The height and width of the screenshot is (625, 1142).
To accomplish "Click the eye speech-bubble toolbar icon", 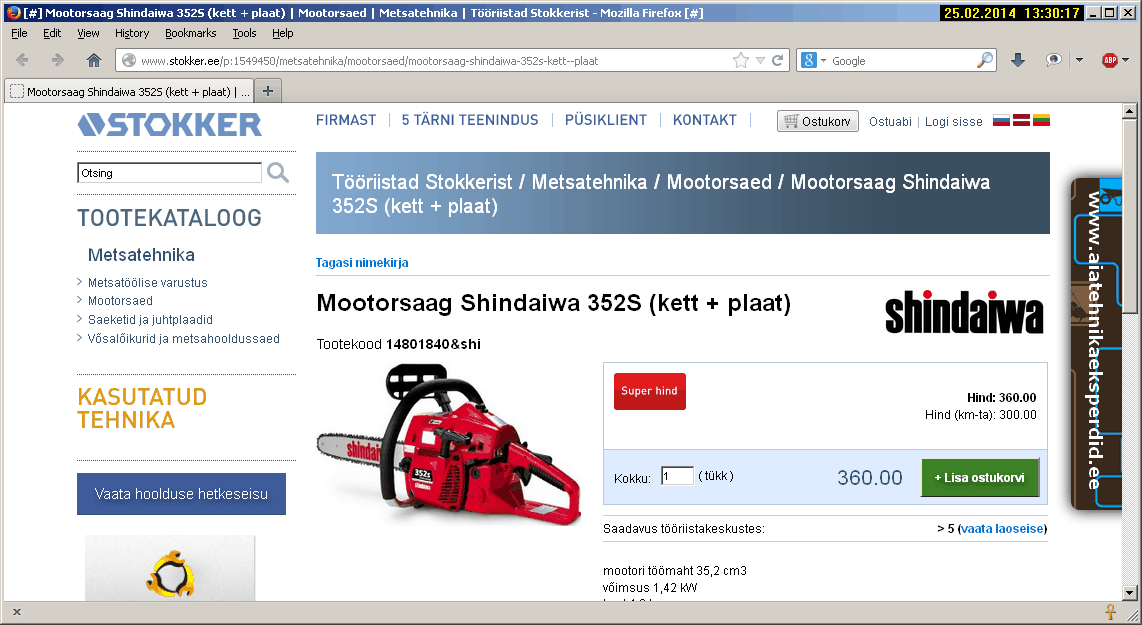I will [x=1053, y=60].
